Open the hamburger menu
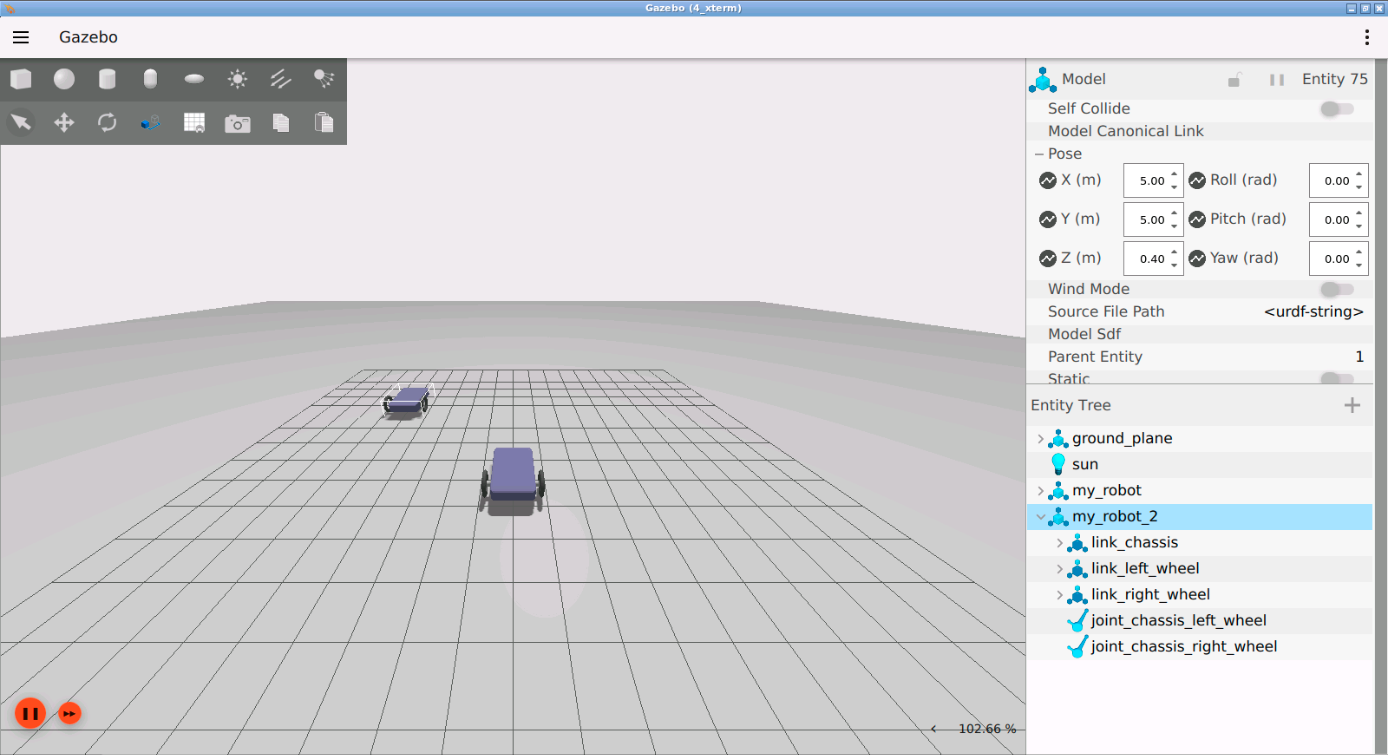 [x=21, y=37]
